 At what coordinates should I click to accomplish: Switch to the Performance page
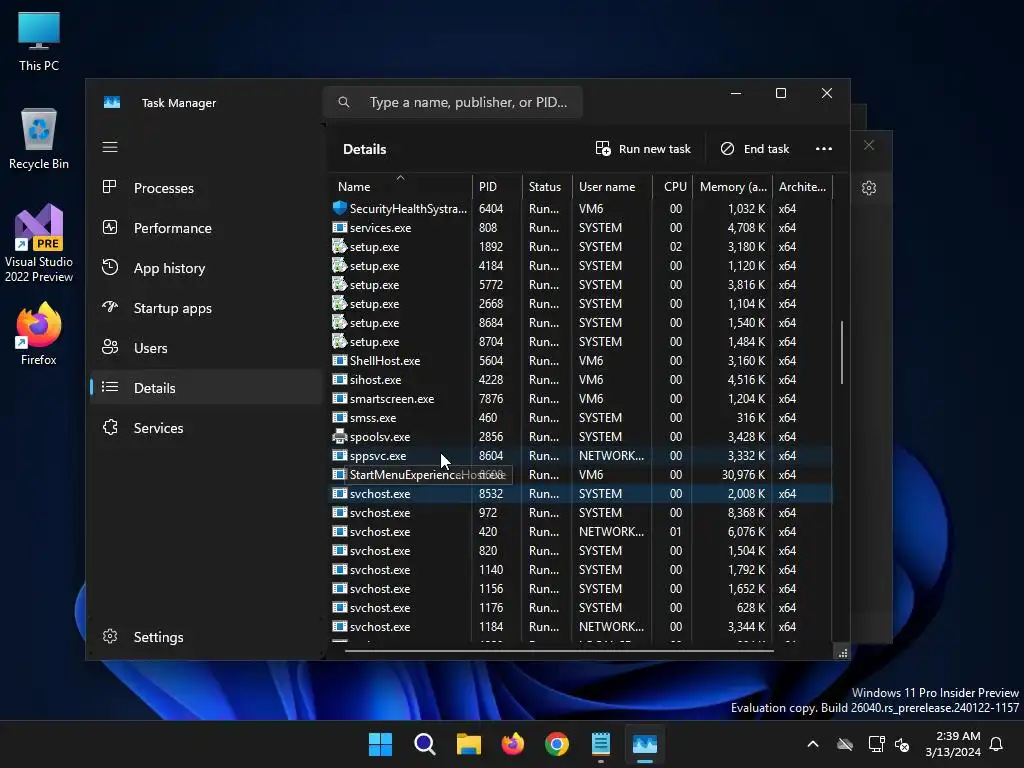(206, 228)
